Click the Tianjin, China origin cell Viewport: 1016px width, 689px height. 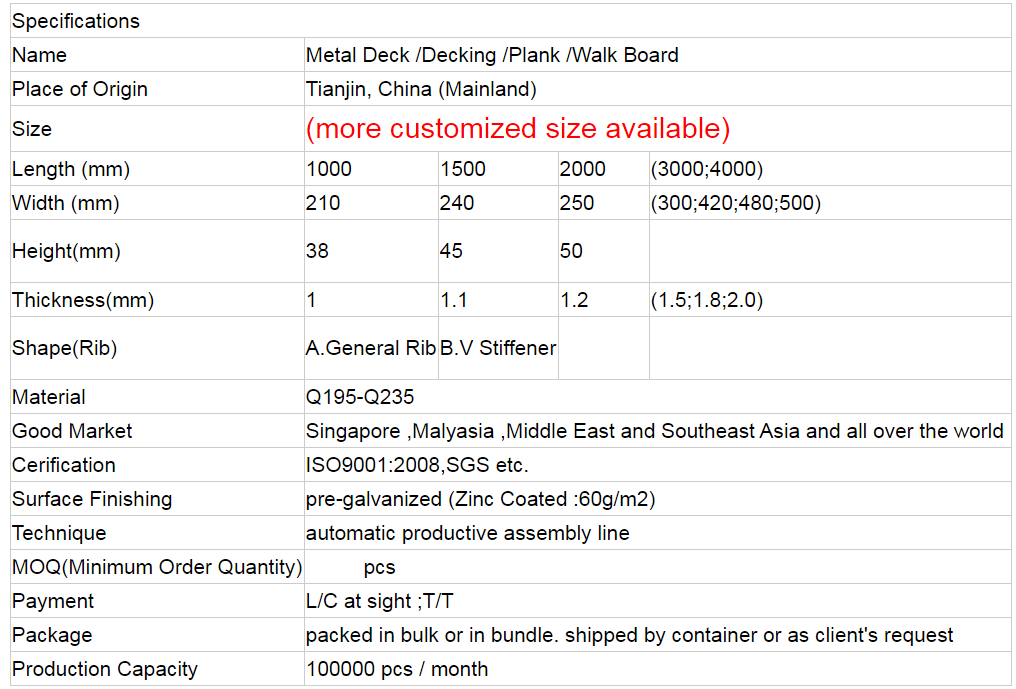pyautogui.click(x=421, y=89)
